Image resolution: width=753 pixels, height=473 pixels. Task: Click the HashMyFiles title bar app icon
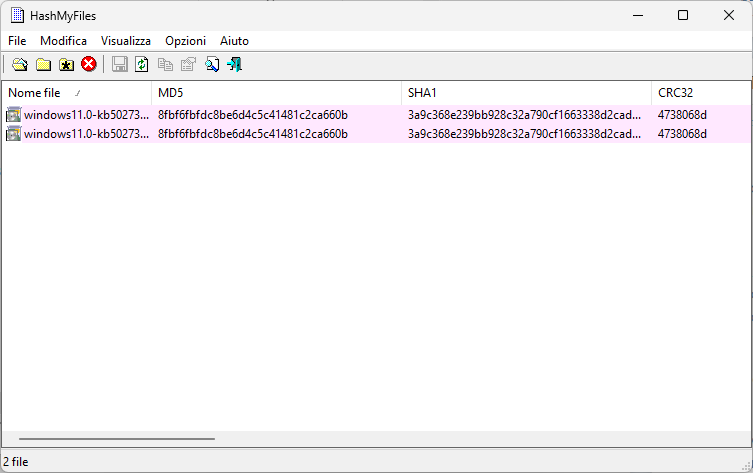coord(17,15)
